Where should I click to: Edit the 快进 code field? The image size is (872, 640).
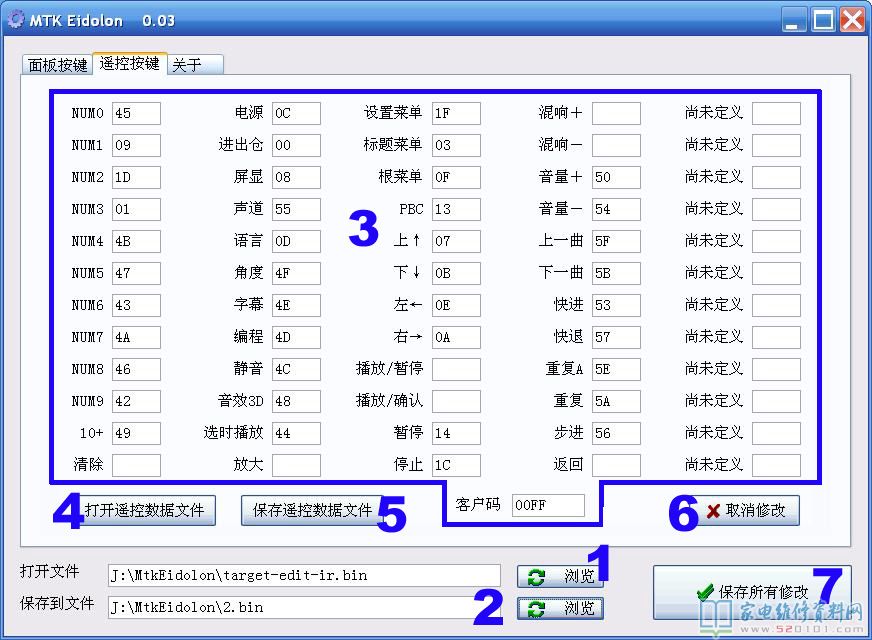pyautogui.click(x=617, y=305)
